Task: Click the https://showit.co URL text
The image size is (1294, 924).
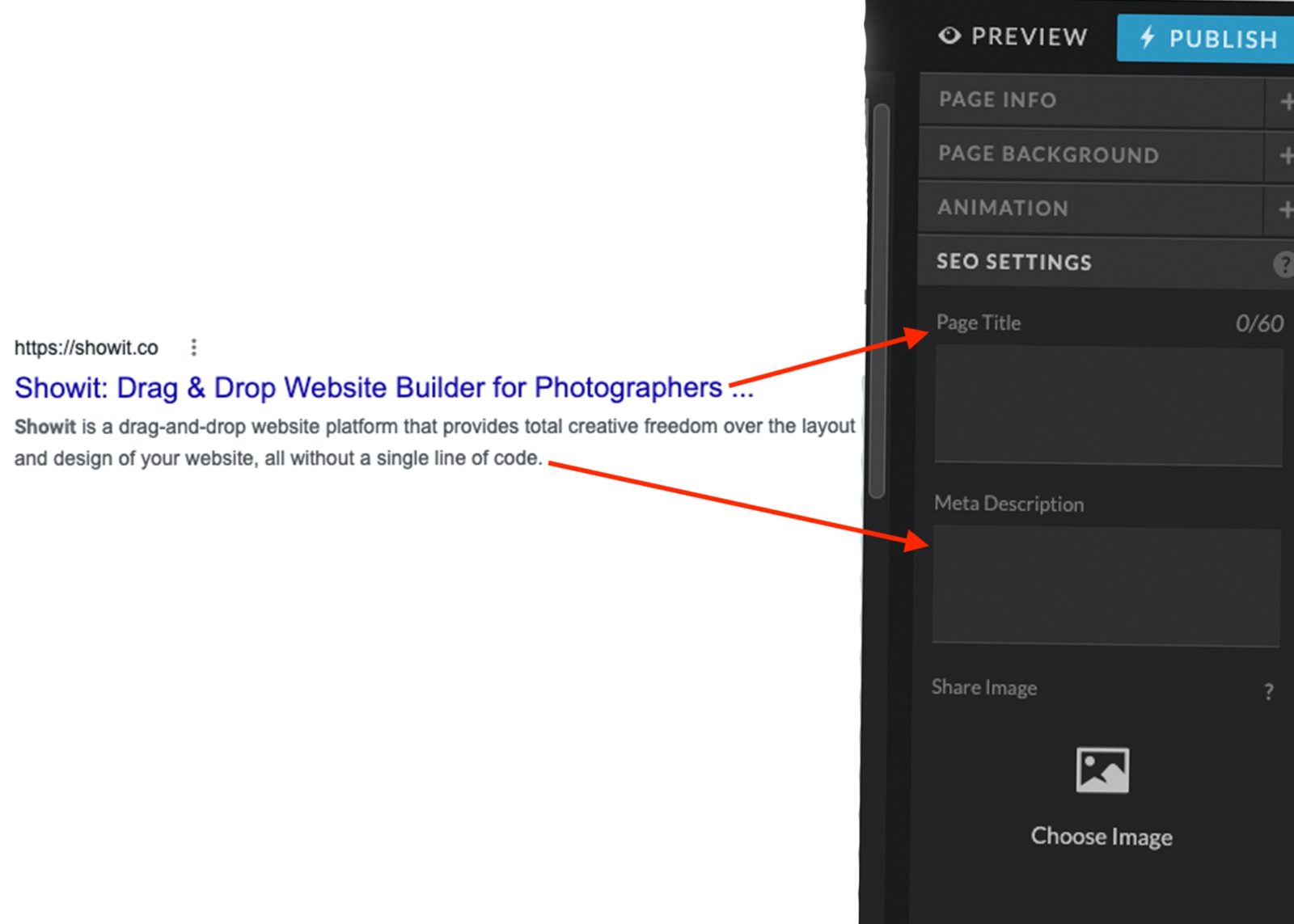Action: [x=87, y=348]
